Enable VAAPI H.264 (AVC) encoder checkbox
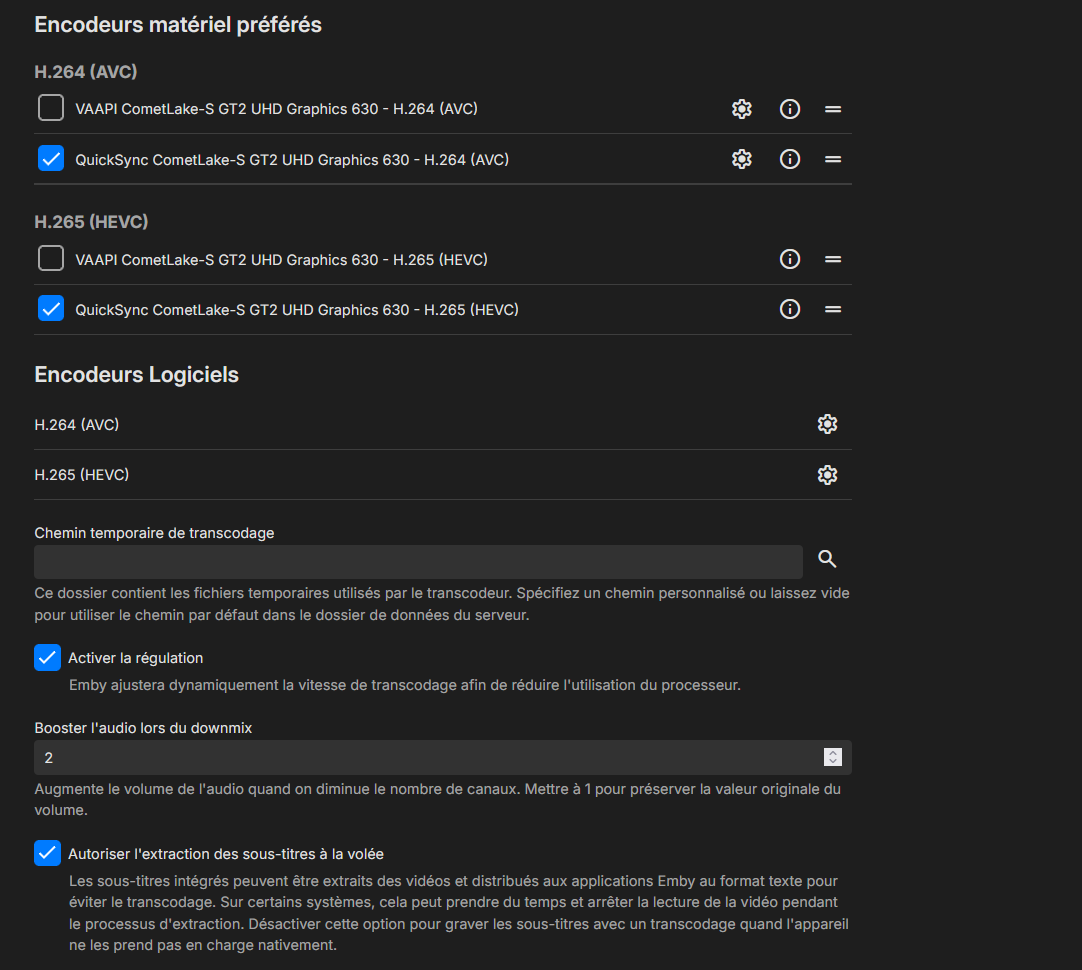 pos(51,108)
